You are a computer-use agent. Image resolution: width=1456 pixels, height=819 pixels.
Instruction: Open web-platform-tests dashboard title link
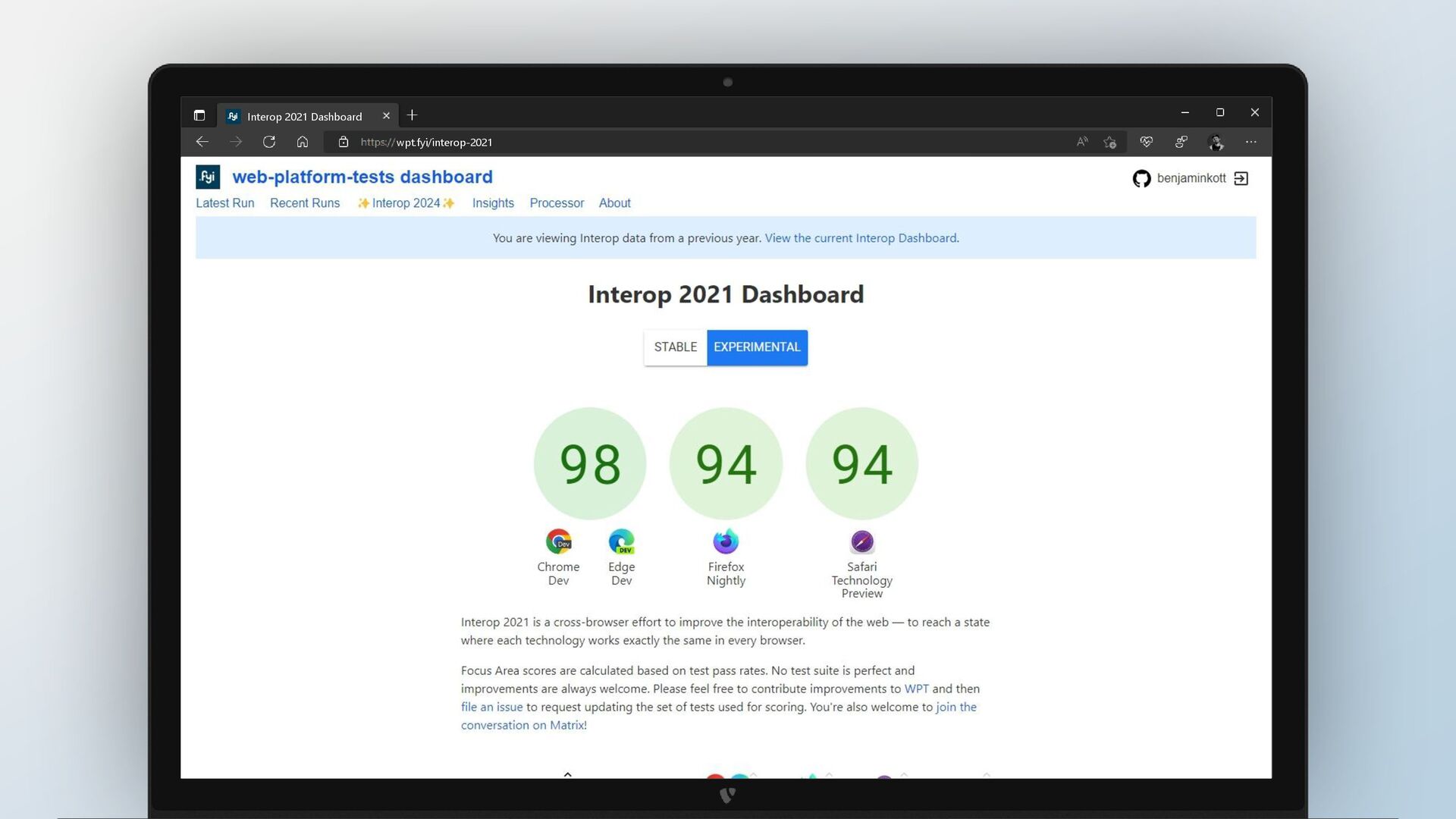click(x=362, y=177)
